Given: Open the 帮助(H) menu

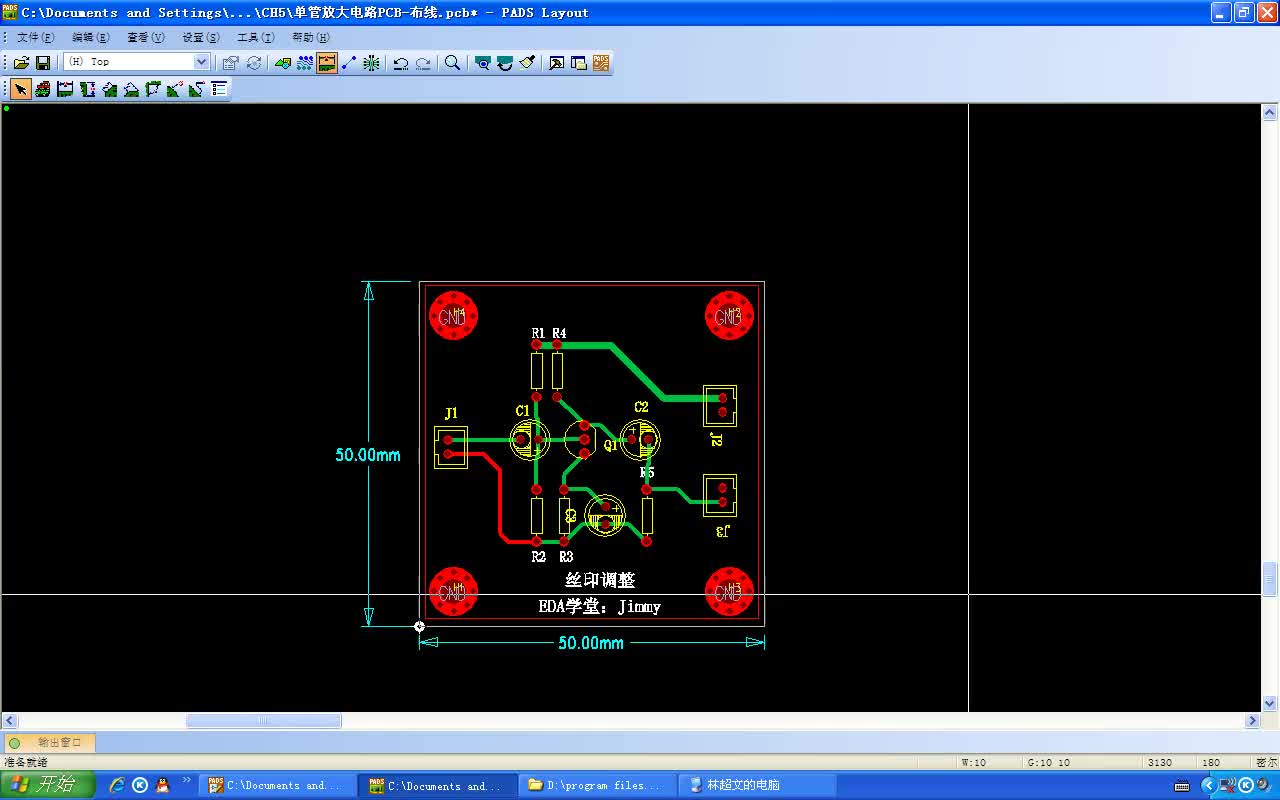Looking at the screenshot, I should (311, 37).
